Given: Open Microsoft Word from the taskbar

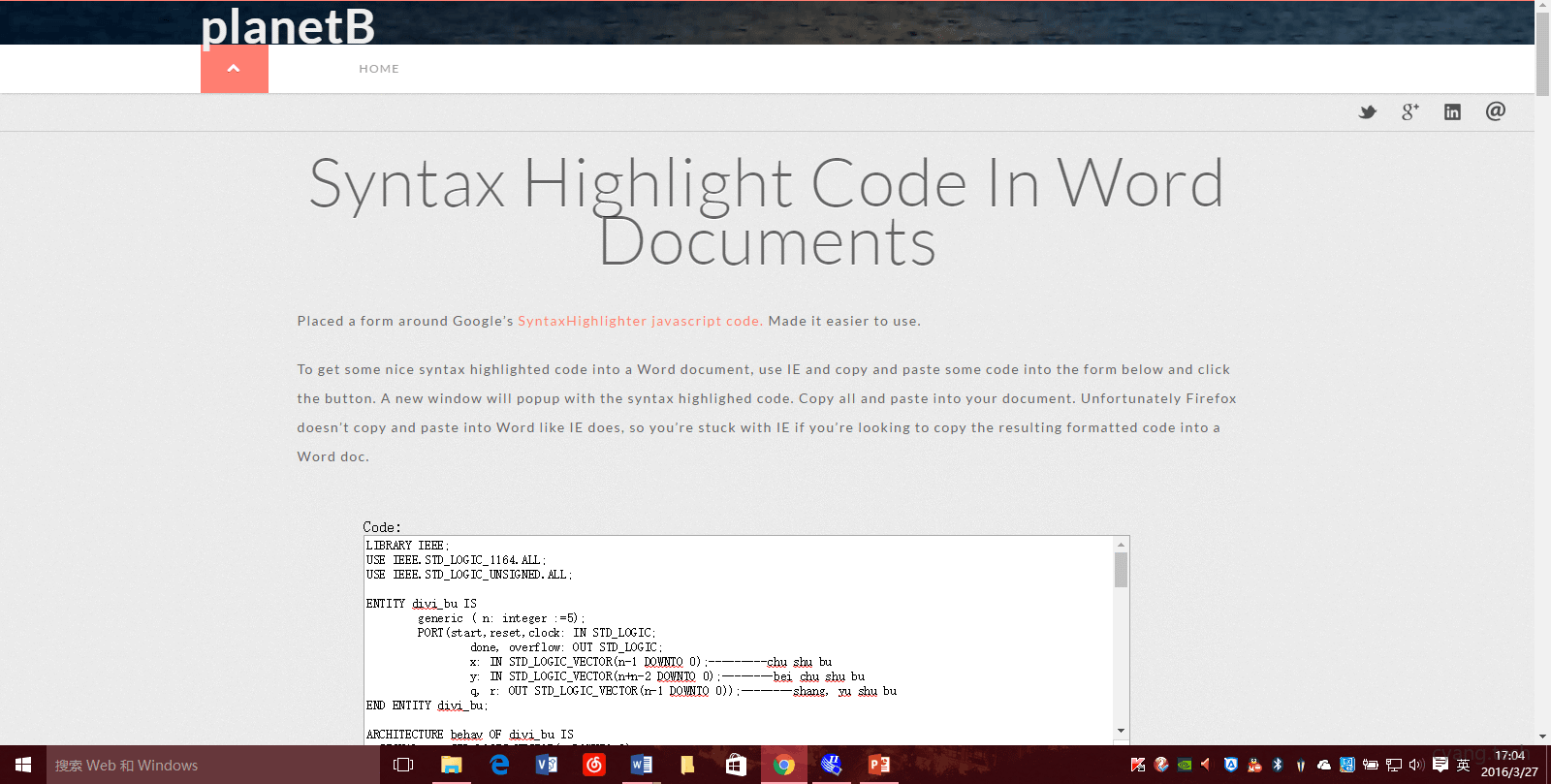Looking at the screenshot, I should click(641, 765).
